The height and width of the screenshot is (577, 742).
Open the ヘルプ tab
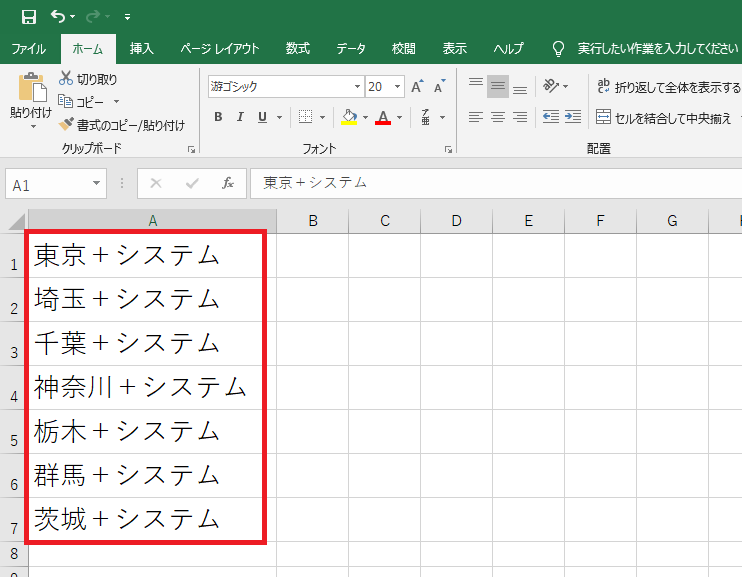tap(508, 48)
